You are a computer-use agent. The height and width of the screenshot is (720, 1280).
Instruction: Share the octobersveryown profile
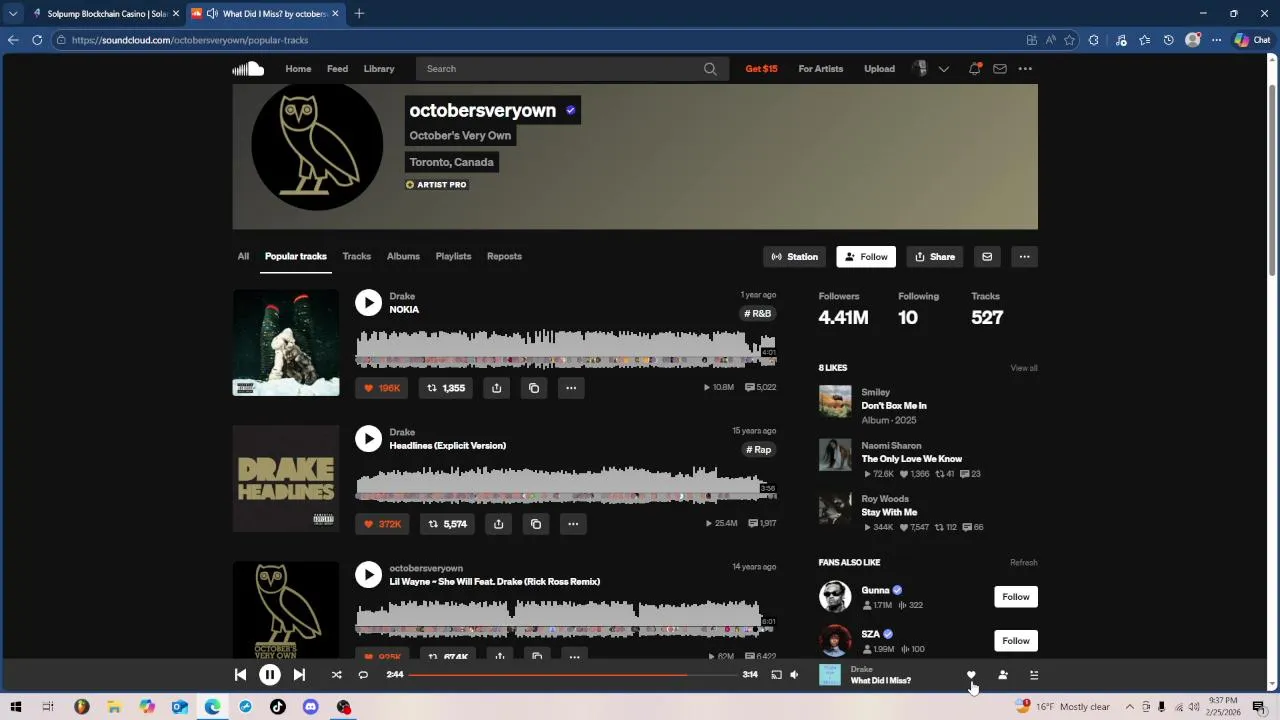[934, 257]
